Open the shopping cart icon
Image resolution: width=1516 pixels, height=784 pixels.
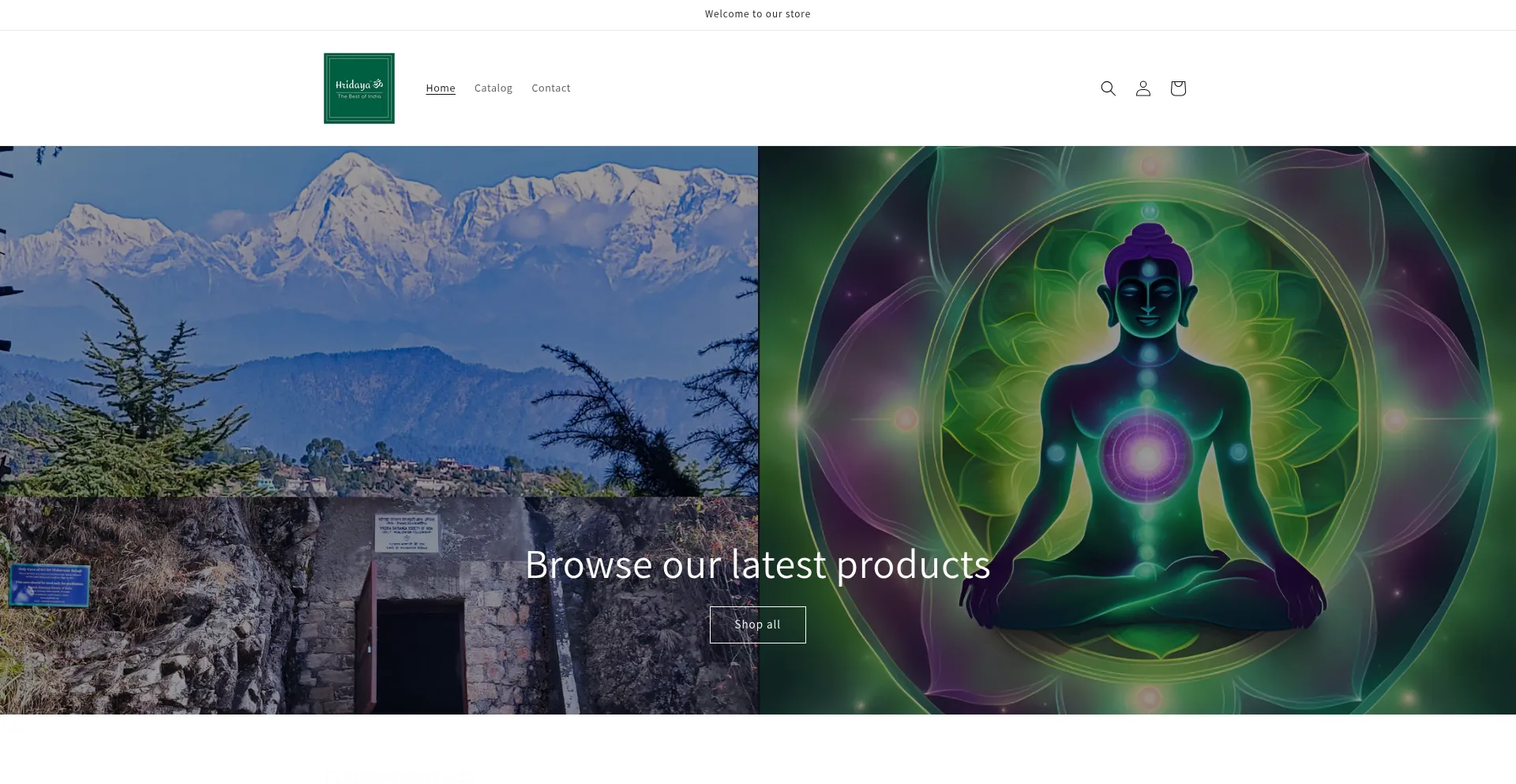1177,88
